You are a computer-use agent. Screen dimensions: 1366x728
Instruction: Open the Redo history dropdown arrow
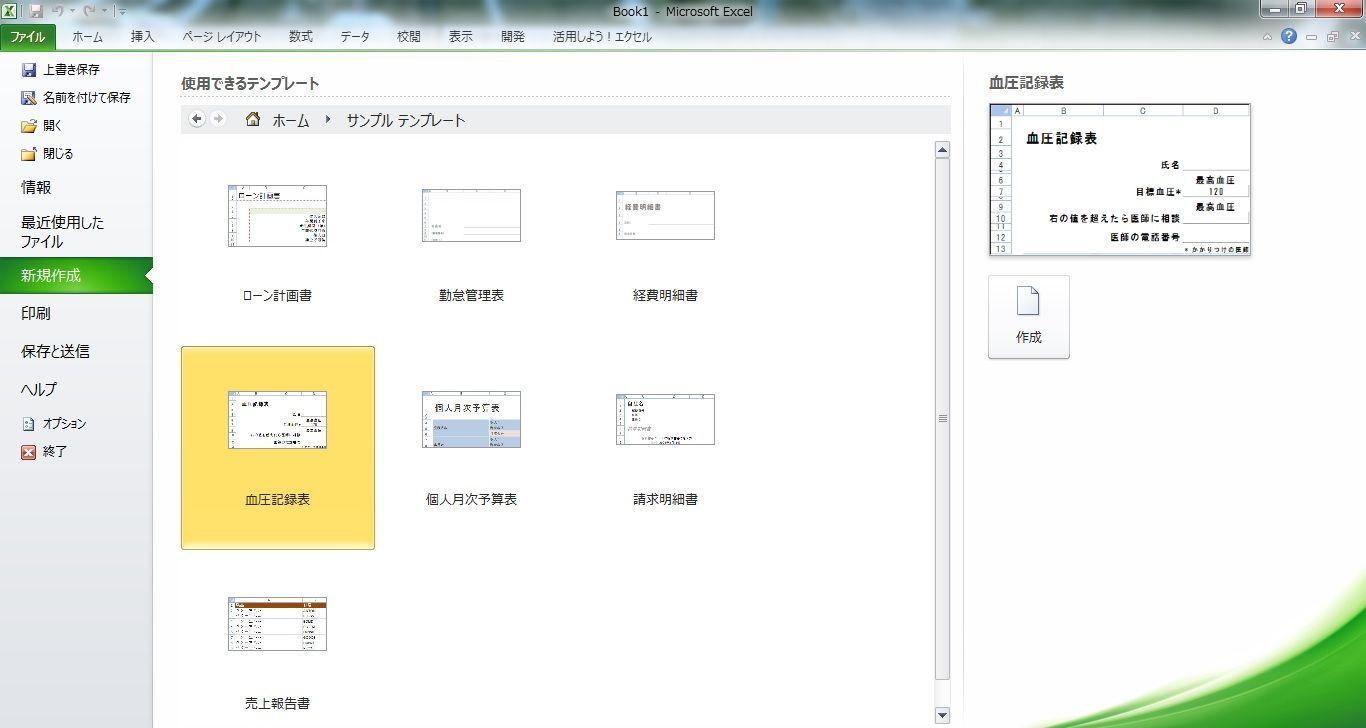point(103,12)
